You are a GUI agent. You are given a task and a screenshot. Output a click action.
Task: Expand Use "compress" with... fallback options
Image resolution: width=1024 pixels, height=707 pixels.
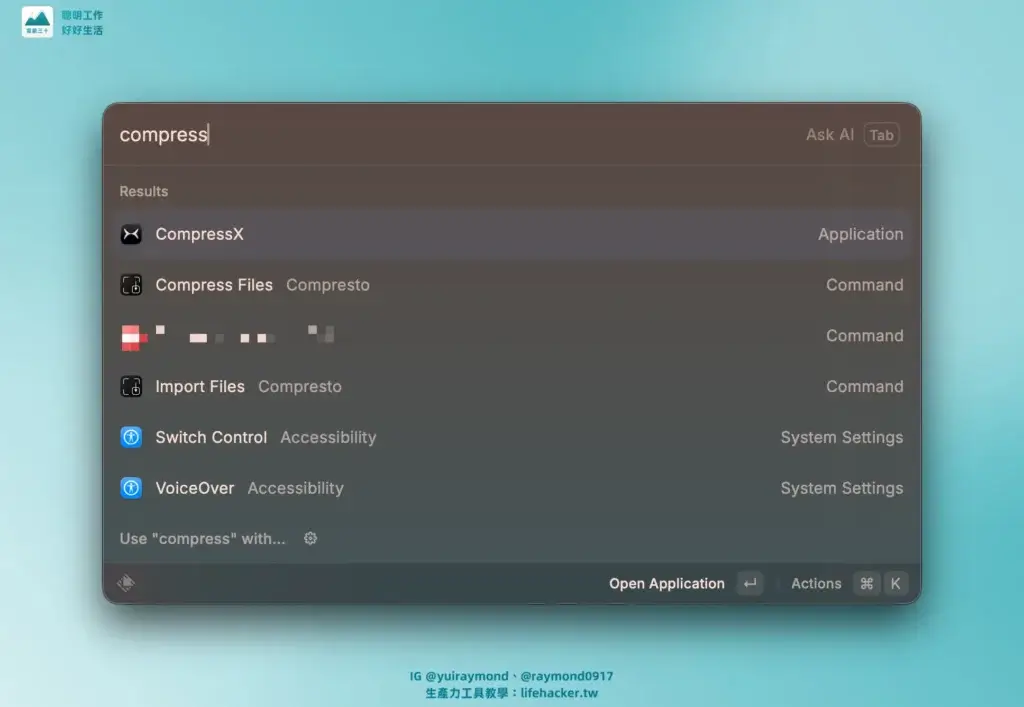click(202, 538)
